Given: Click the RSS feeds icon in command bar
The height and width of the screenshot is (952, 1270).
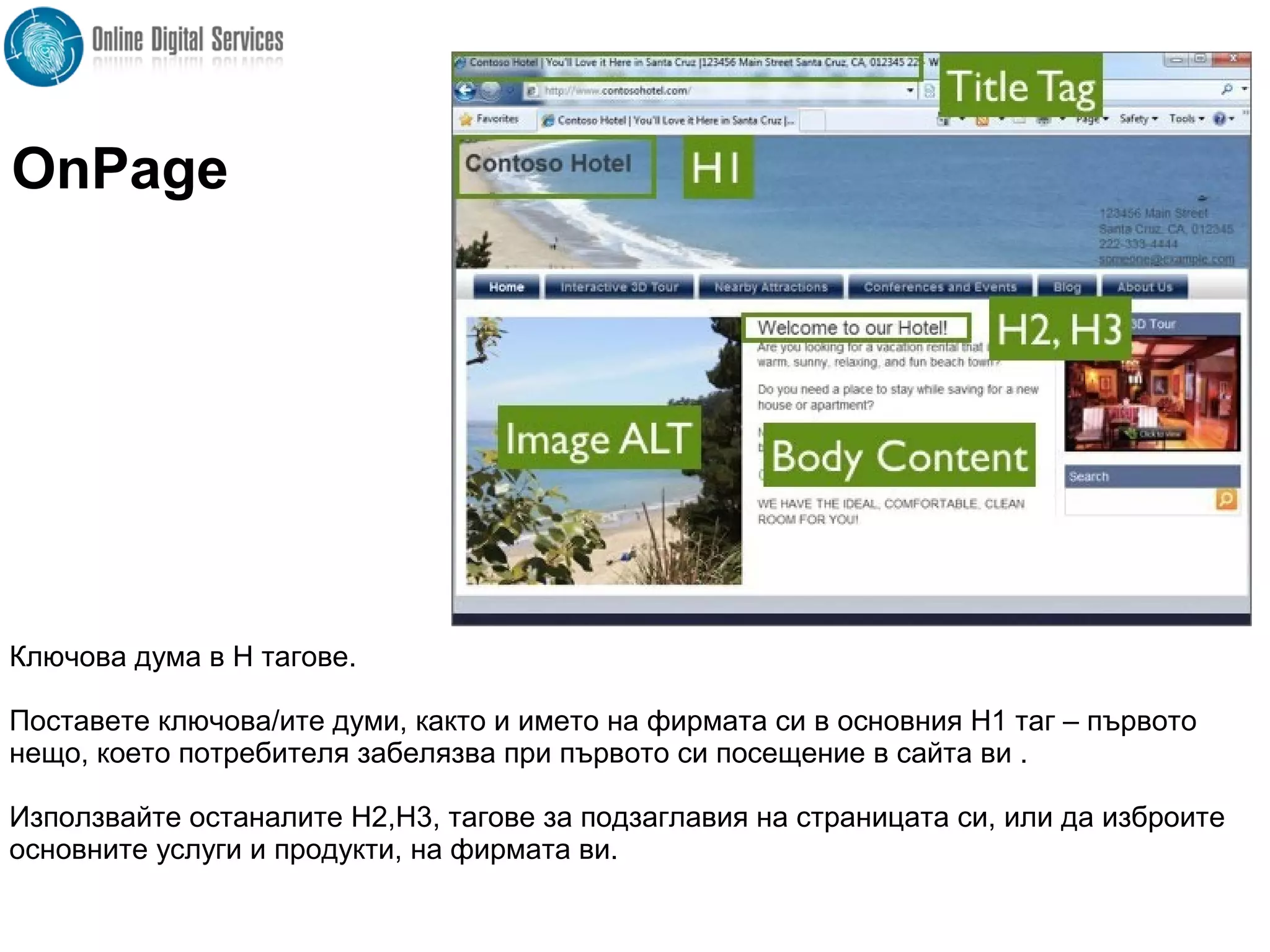Looking at the screenshot, I should 982,120.
